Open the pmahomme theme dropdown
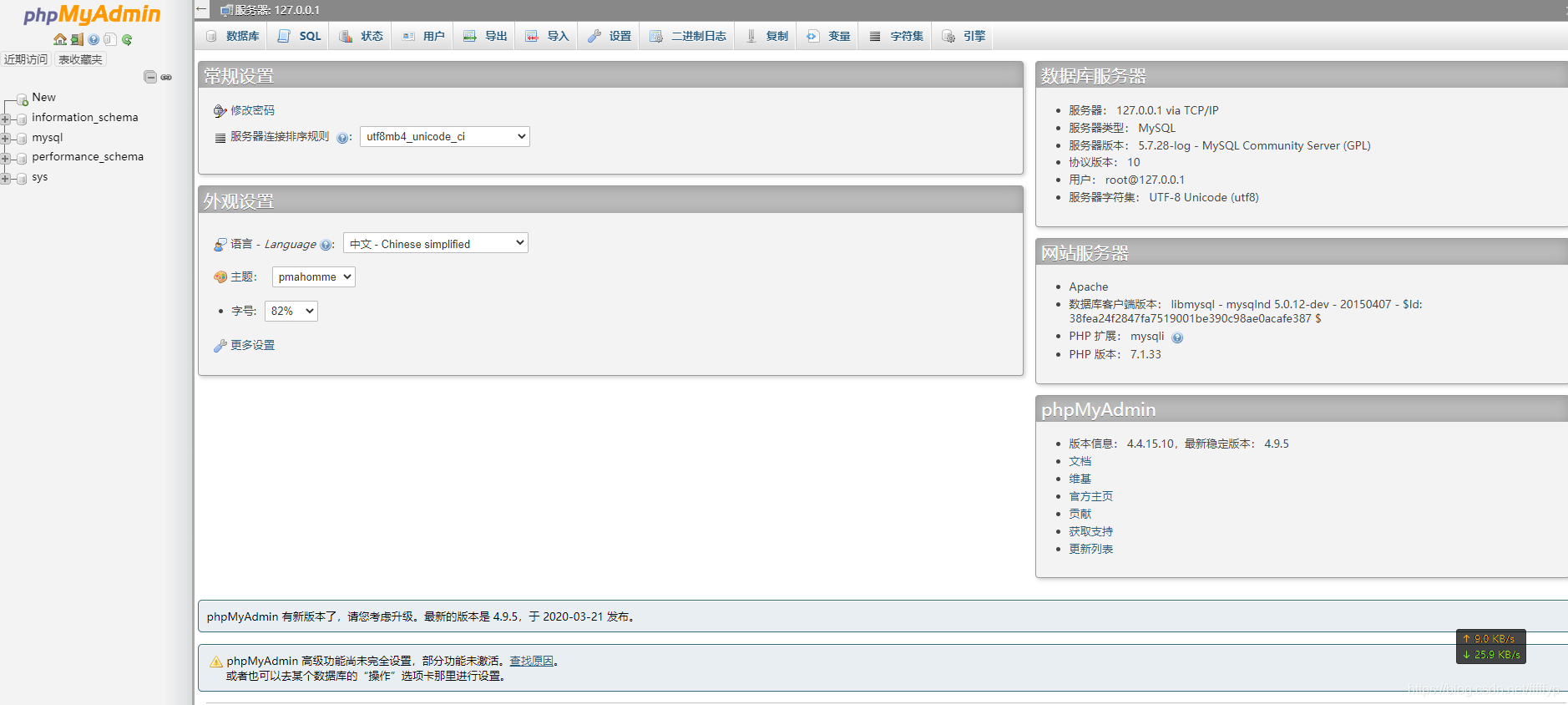1568x705 pixels. tap(314, 276)
